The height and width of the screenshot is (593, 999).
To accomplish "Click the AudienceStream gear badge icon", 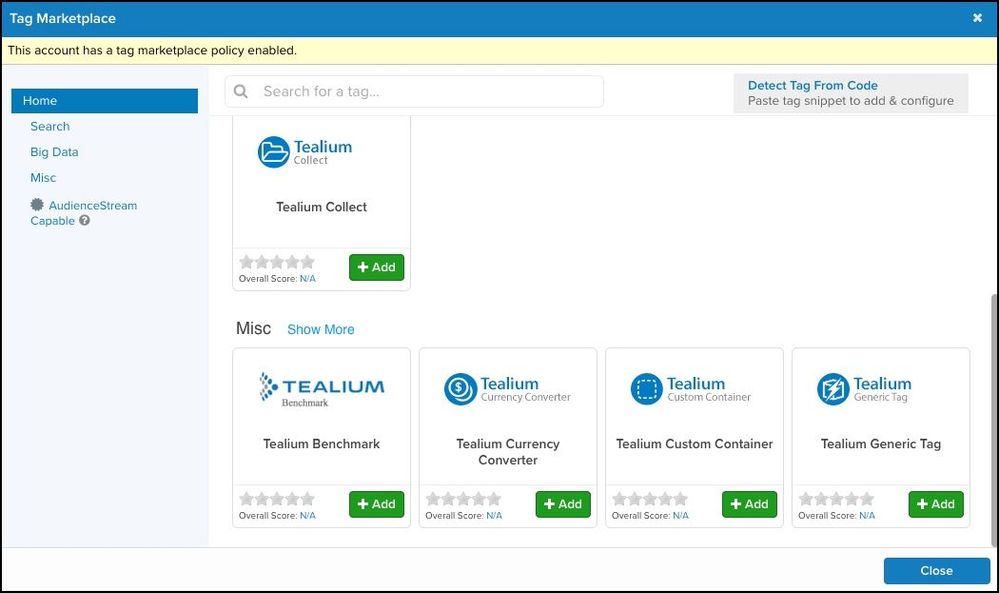I will [37, 205].
